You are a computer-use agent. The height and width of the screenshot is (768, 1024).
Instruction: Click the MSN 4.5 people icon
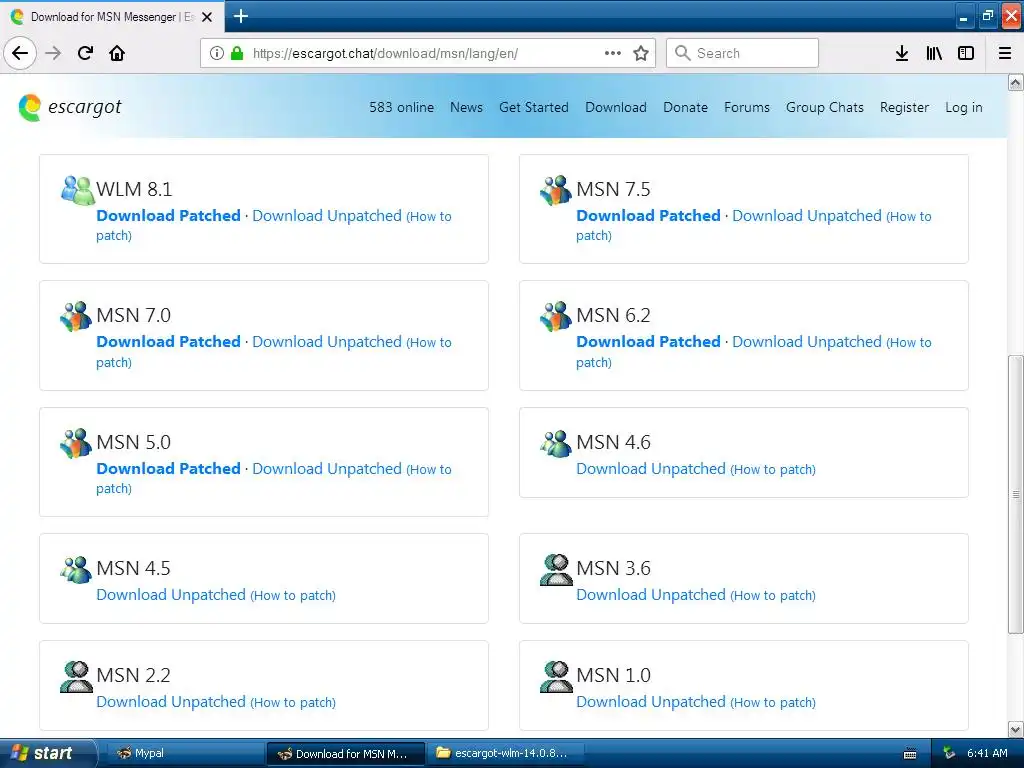[76, 569]
